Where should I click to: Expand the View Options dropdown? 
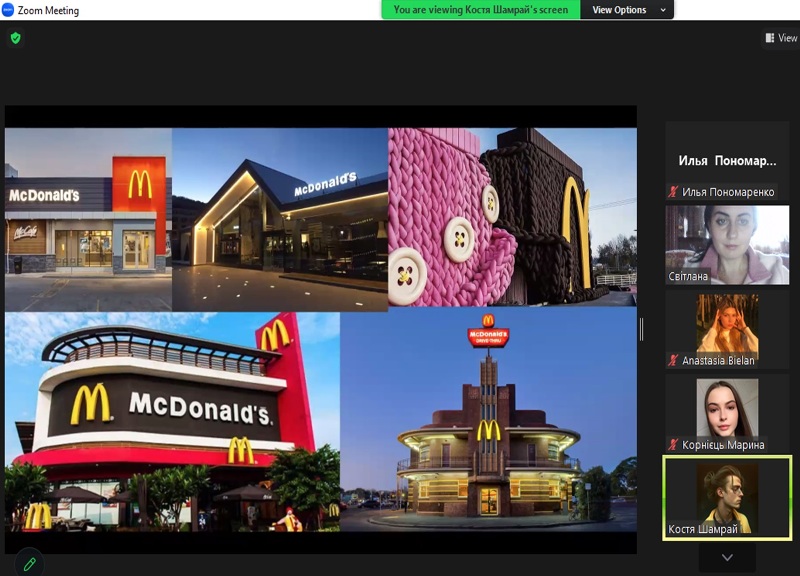click(627, 10)
